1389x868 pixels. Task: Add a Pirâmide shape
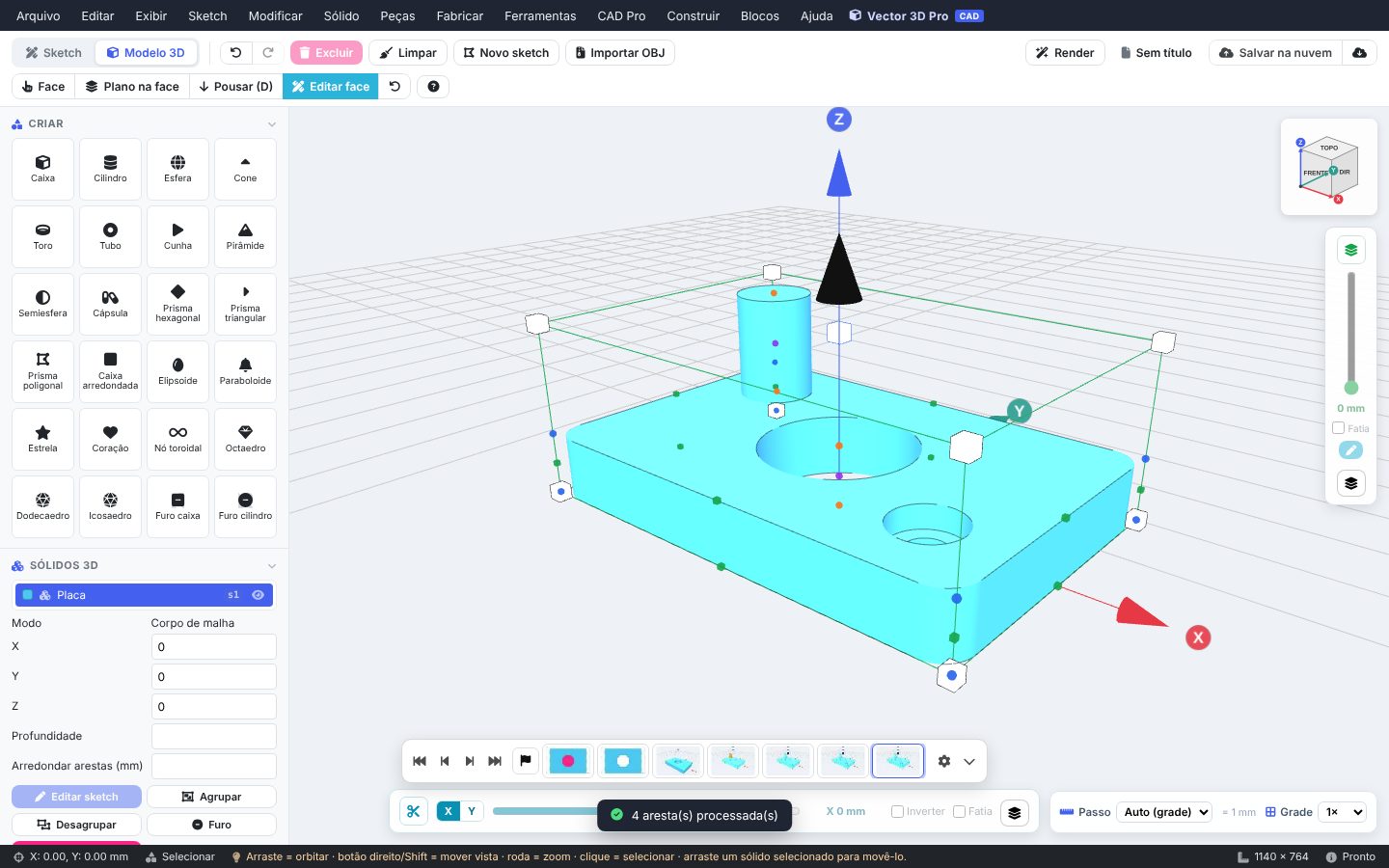tap(245, 236)
